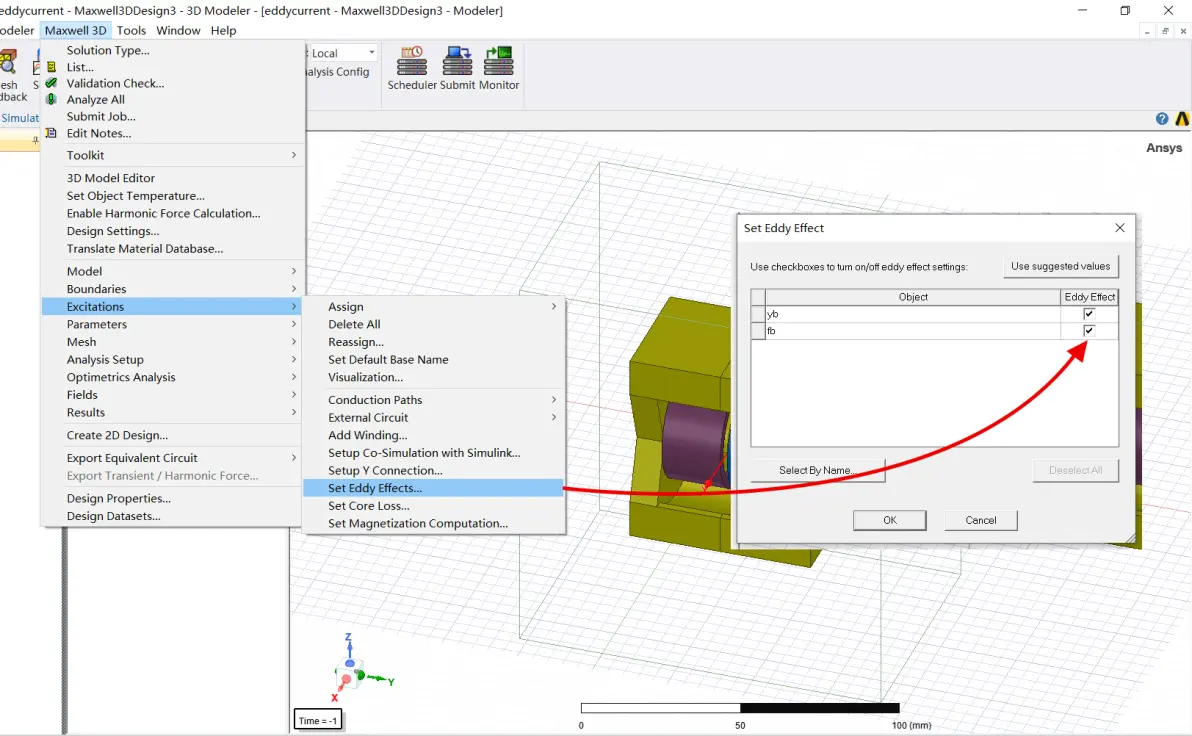The height and width of the screenshot is (736, 1192).
Task: Select the yb object row cell
Action: click(x=913, y=313)
